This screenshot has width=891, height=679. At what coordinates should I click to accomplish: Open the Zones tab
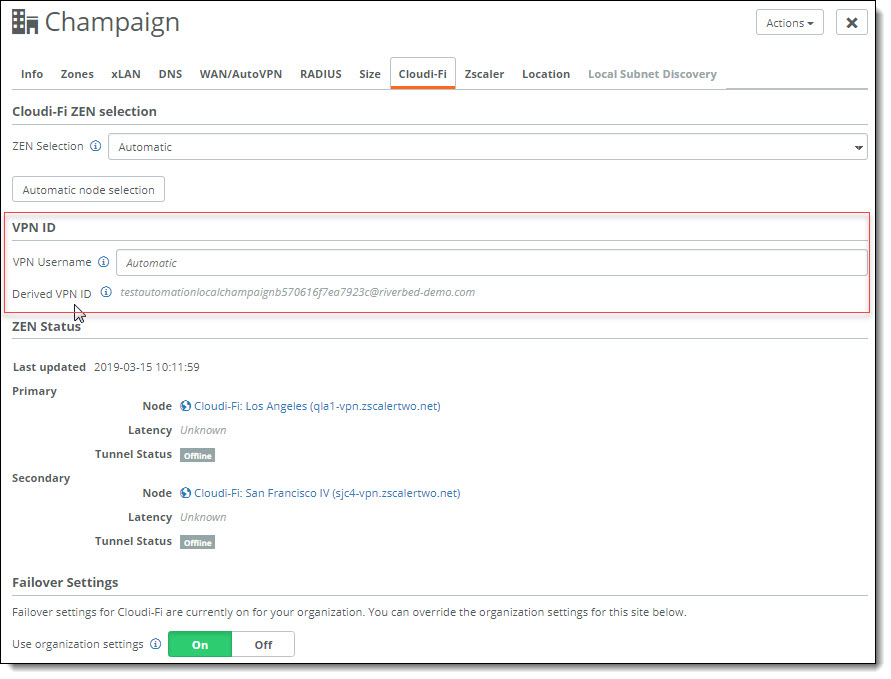click(77, 74)
